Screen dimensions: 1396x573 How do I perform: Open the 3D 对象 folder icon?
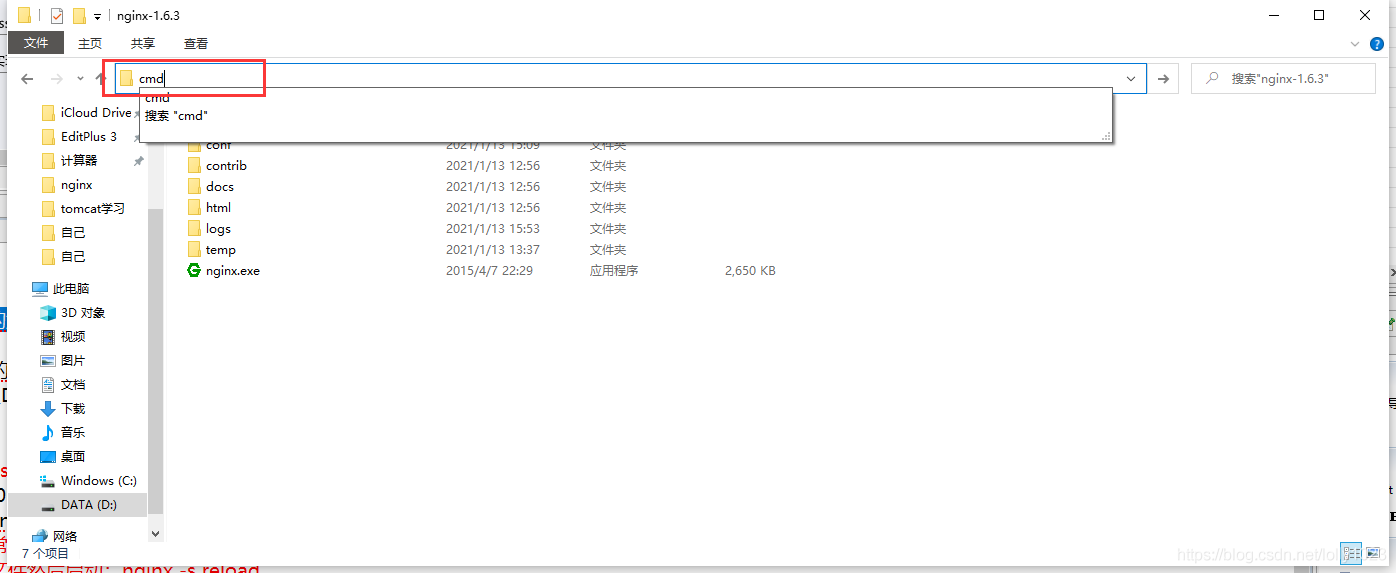pyautogui.click(x=48, y=312)
